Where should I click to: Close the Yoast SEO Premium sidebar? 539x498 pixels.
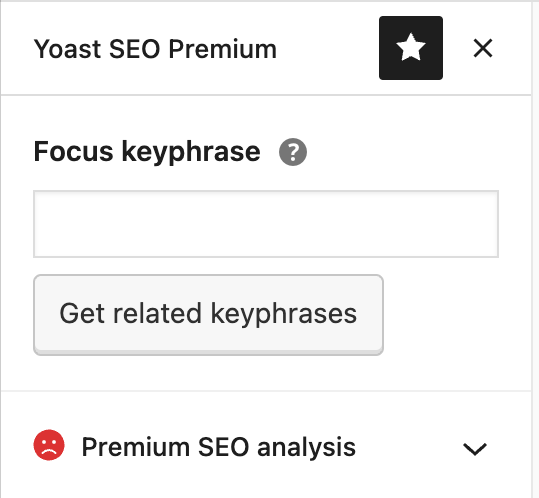click(x=483, y=48)
